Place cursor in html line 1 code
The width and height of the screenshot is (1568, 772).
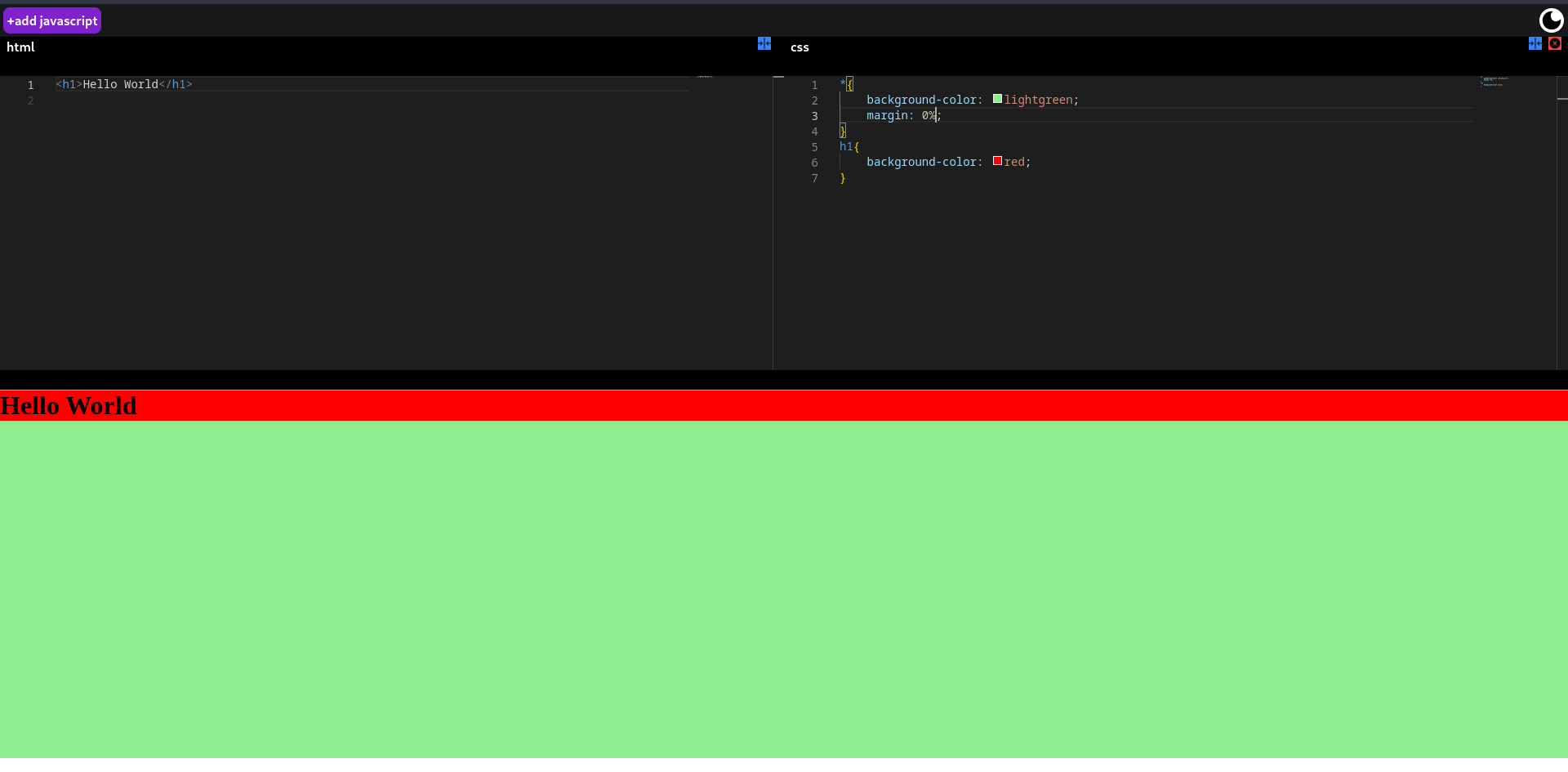pyautogui.click(x=124, y=84)
